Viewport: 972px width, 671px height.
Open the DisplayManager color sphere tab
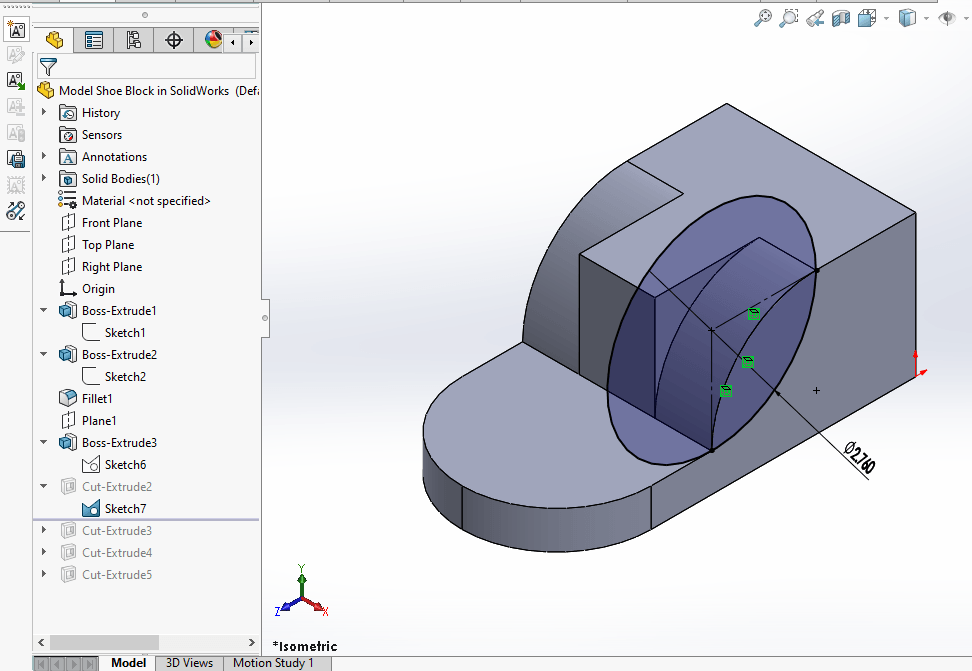212,40
